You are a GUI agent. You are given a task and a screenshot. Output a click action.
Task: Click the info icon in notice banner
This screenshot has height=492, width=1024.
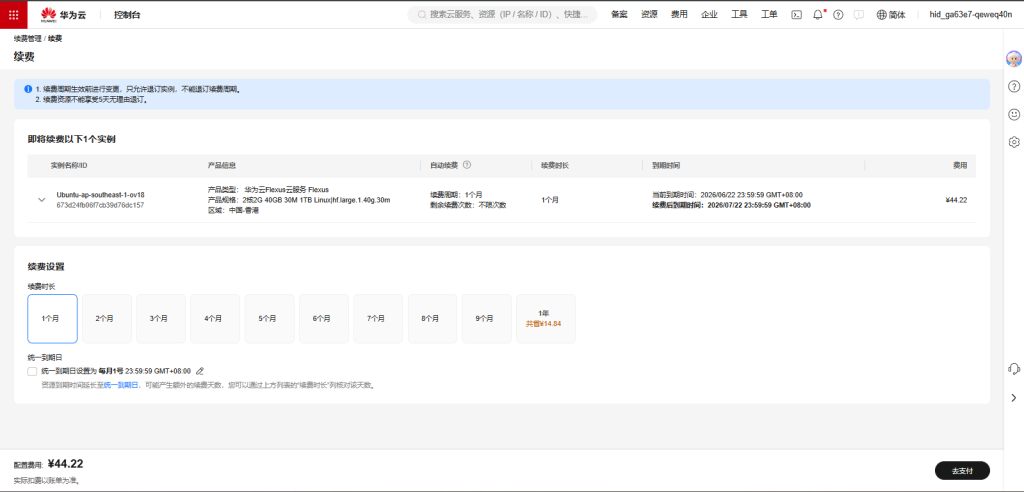[x=28, y=88]
